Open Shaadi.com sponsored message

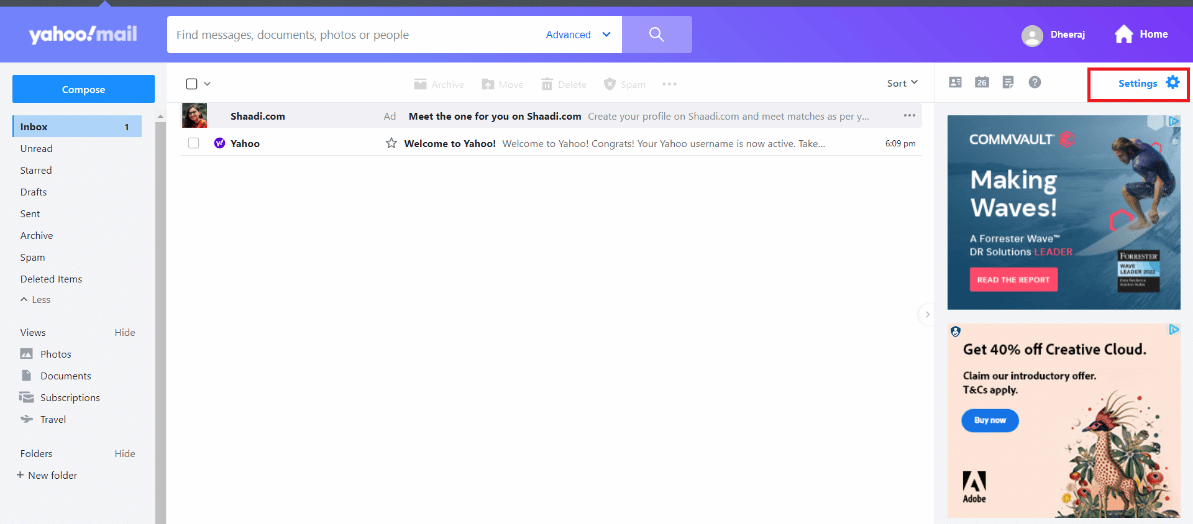551,116
